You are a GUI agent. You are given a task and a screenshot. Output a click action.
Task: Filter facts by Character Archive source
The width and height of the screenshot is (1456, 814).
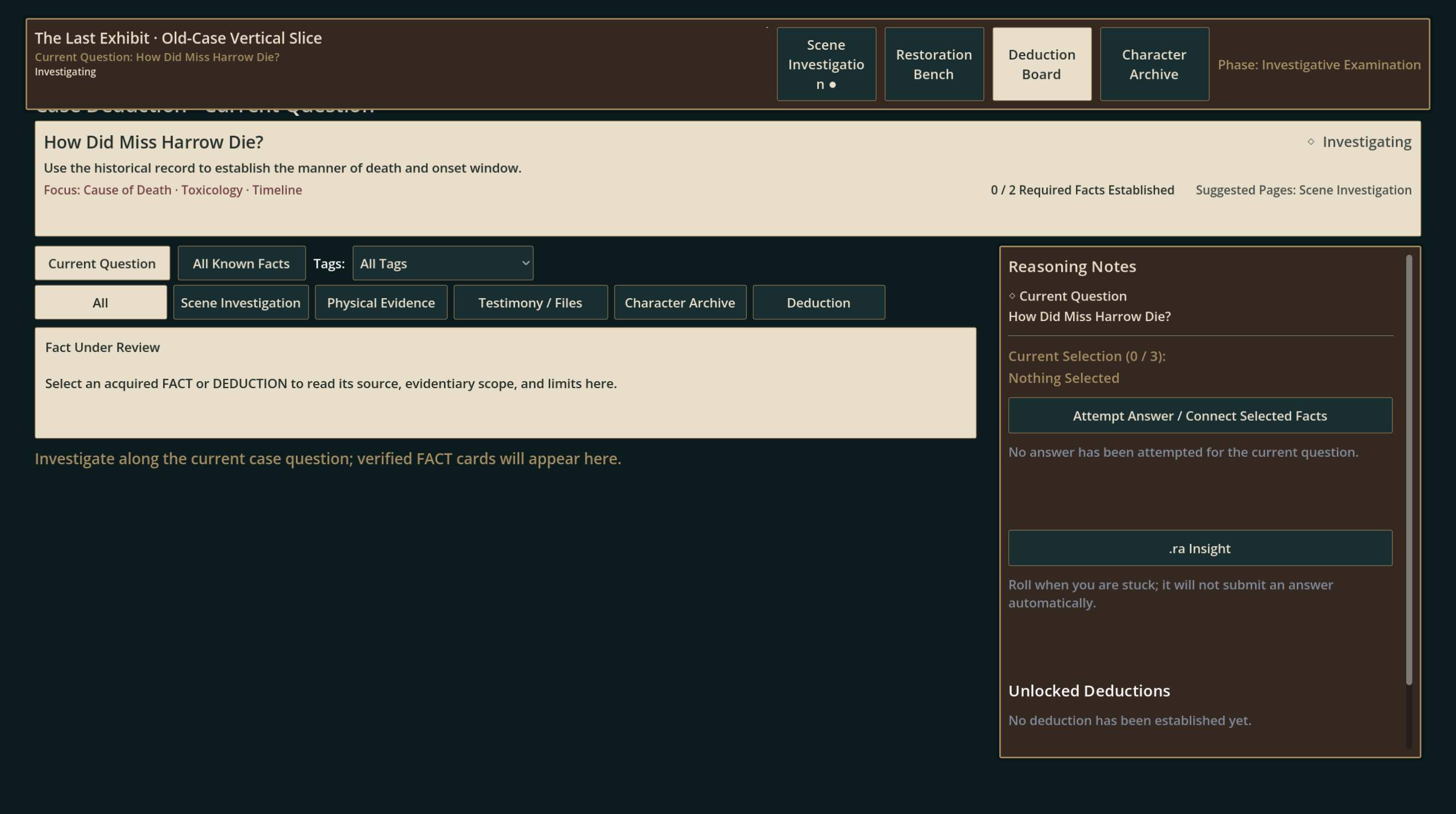[x=679, y=302]
